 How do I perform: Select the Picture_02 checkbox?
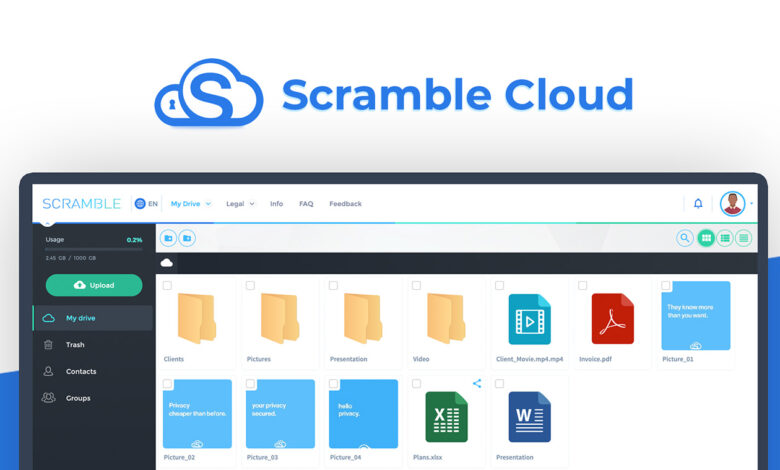(x=168, y=383)
